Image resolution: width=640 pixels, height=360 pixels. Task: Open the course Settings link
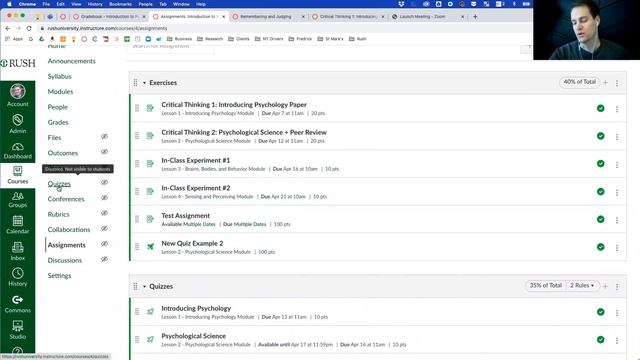coord(59,276)
